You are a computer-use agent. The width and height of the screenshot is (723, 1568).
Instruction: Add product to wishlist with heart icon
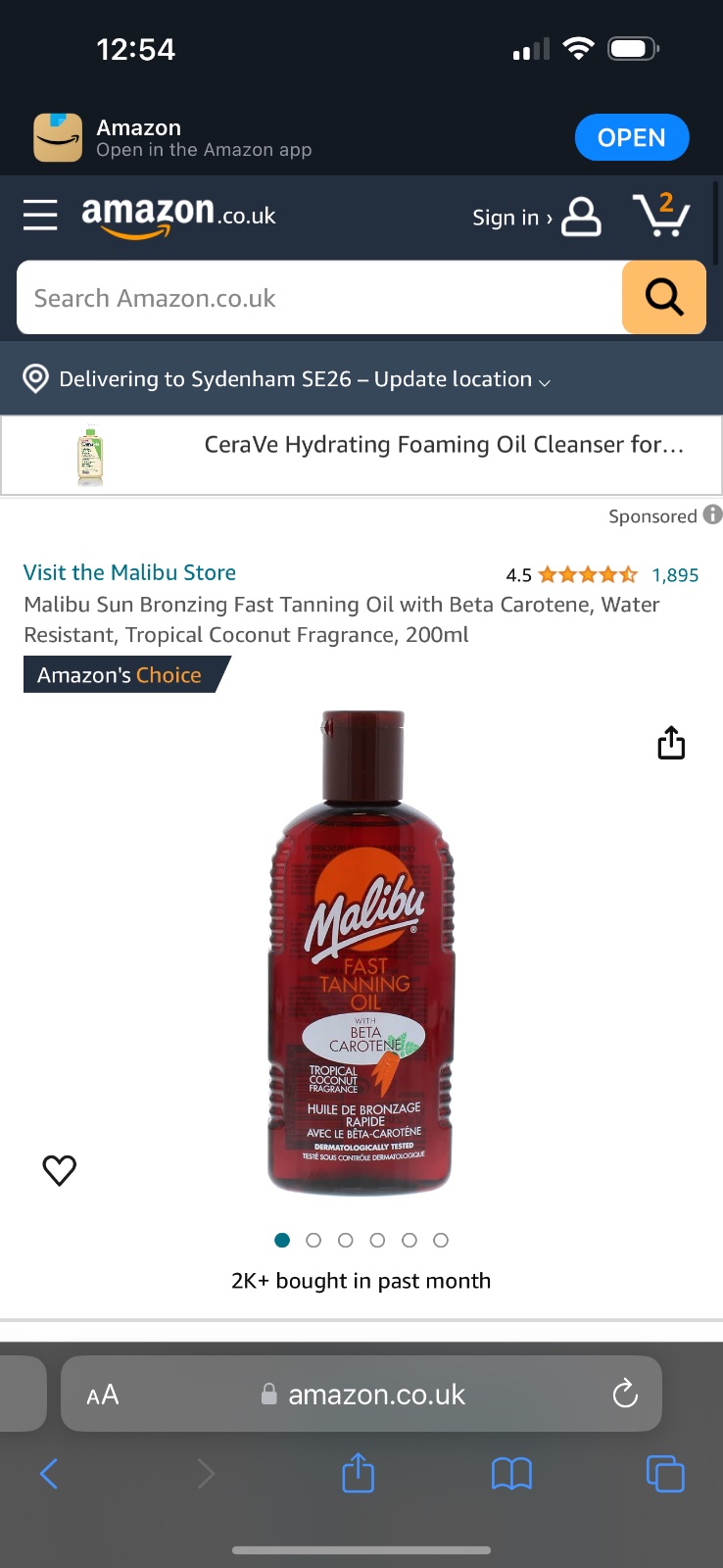click(60, 1169)
